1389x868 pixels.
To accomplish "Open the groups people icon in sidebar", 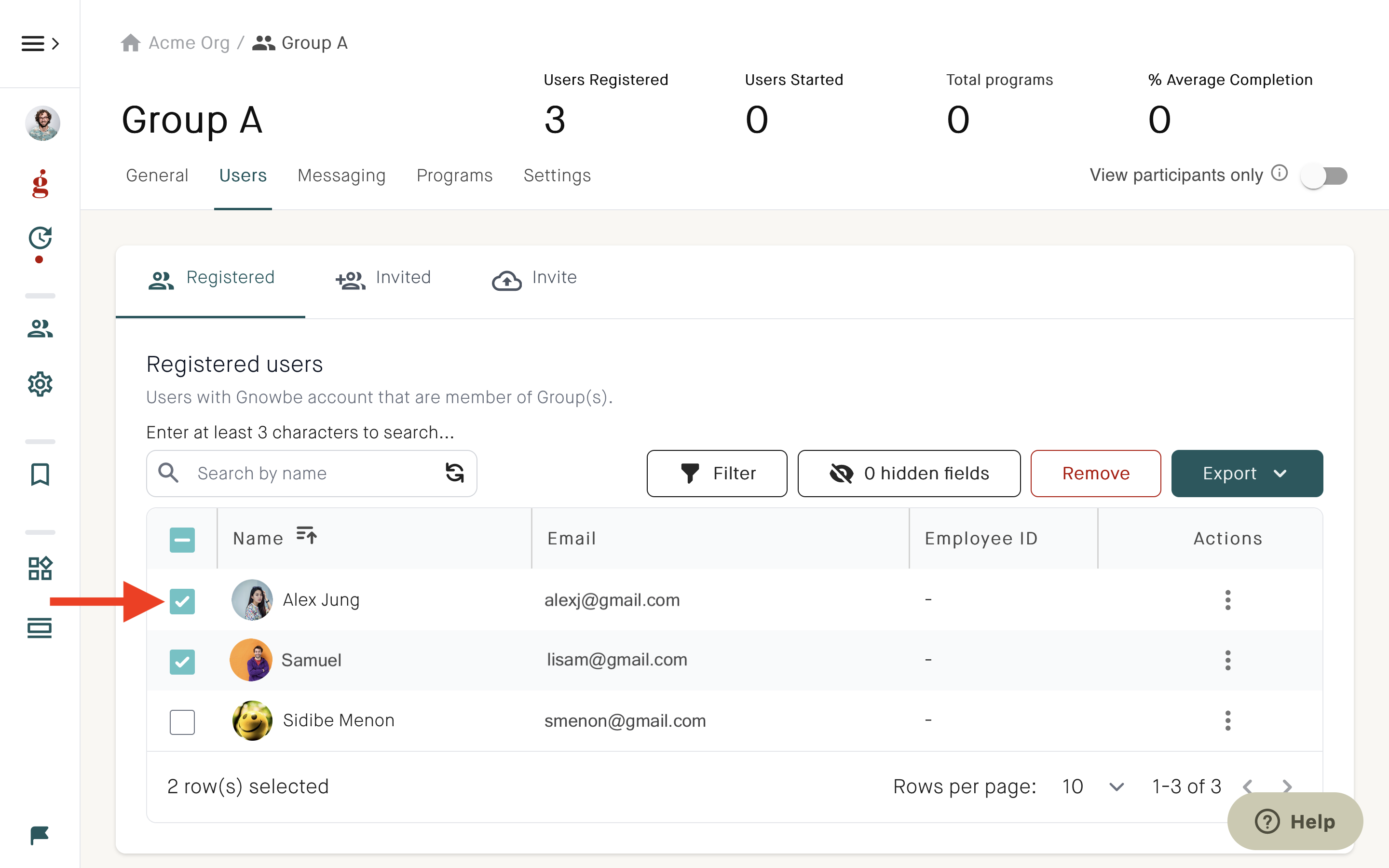I will [x=40, y=328].
